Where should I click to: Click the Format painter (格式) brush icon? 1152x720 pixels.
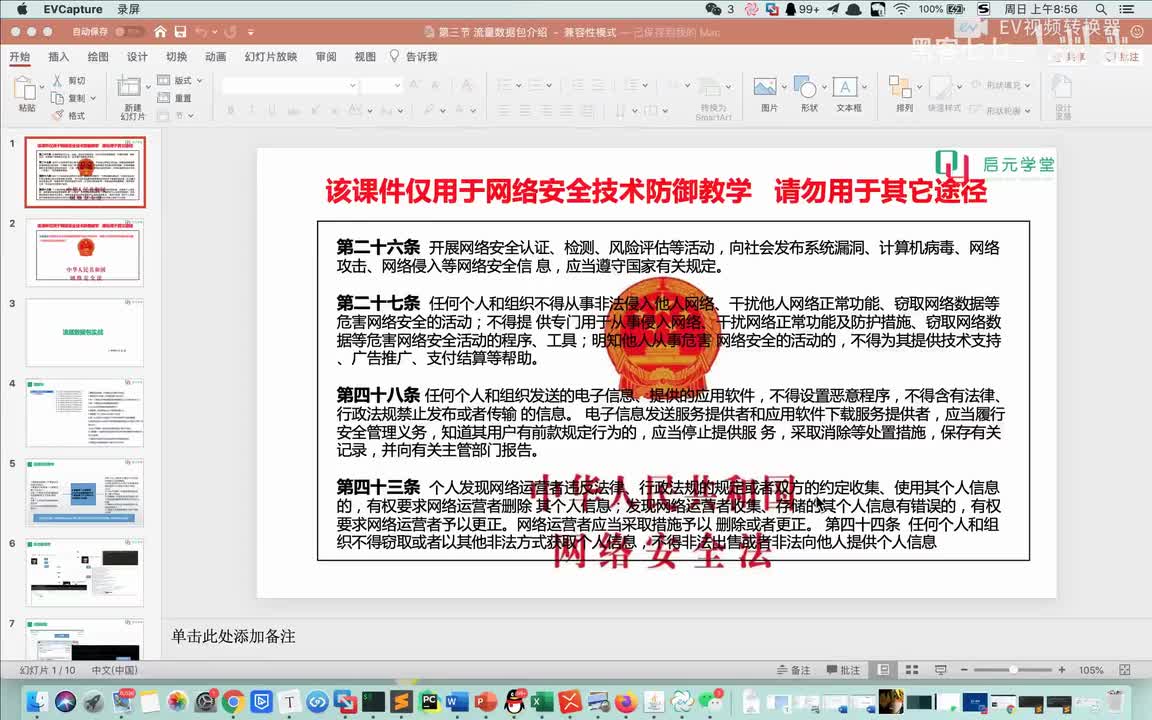tap(57, 115)
